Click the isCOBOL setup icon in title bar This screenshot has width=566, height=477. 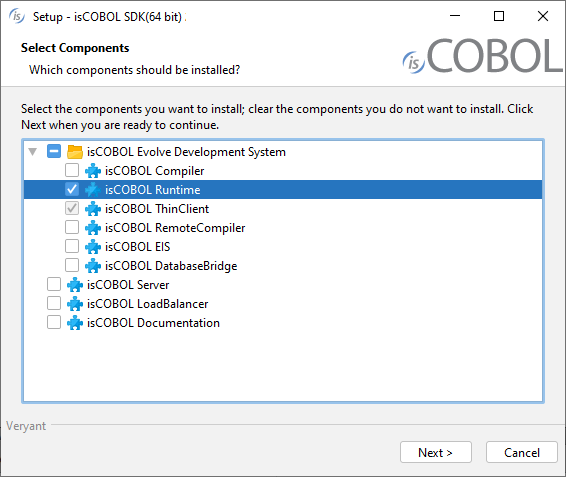click(x=17, y=16)
